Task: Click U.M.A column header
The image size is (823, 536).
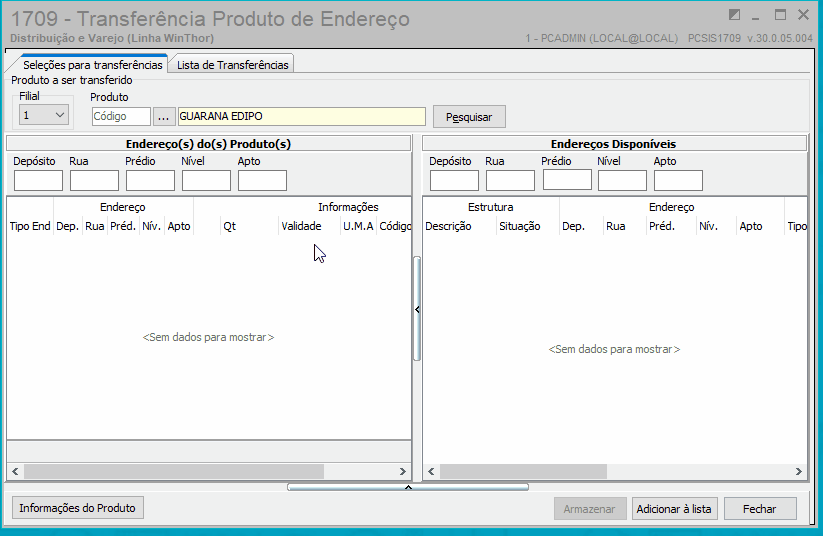Action: tap(358, 226)
